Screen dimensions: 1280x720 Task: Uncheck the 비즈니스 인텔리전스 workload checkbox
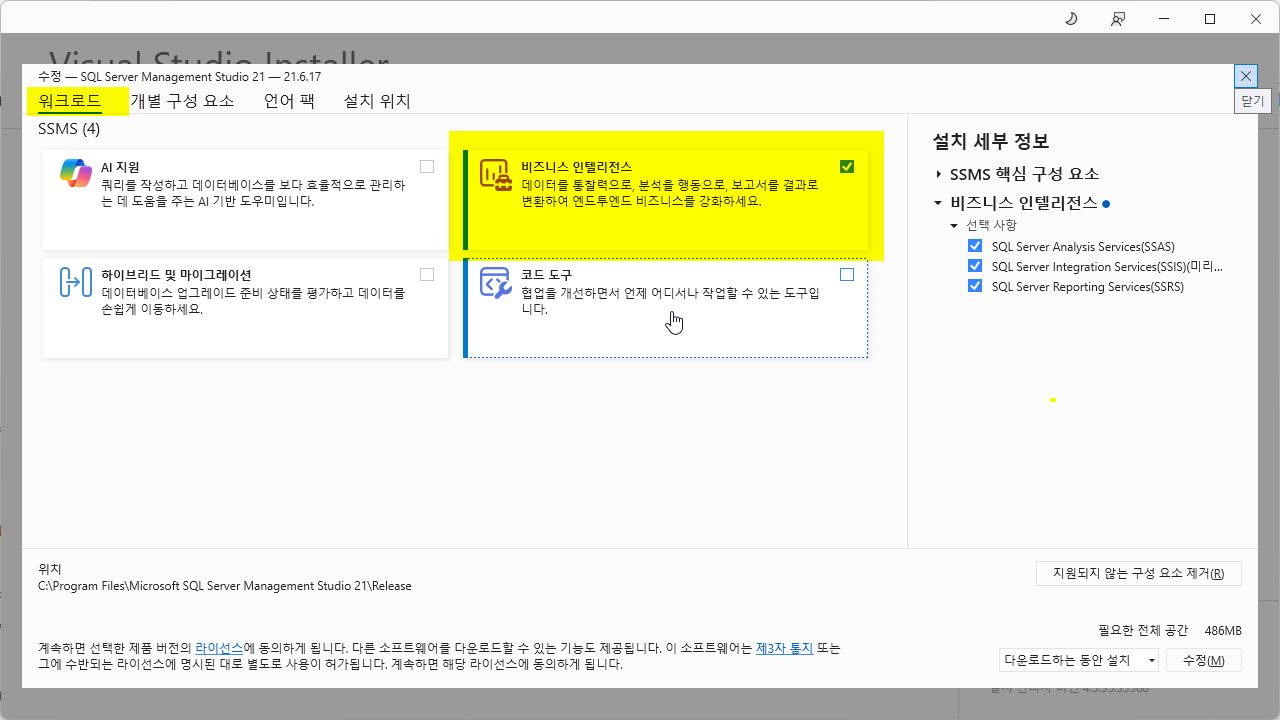pyautogui.click(x=847, y=167)
